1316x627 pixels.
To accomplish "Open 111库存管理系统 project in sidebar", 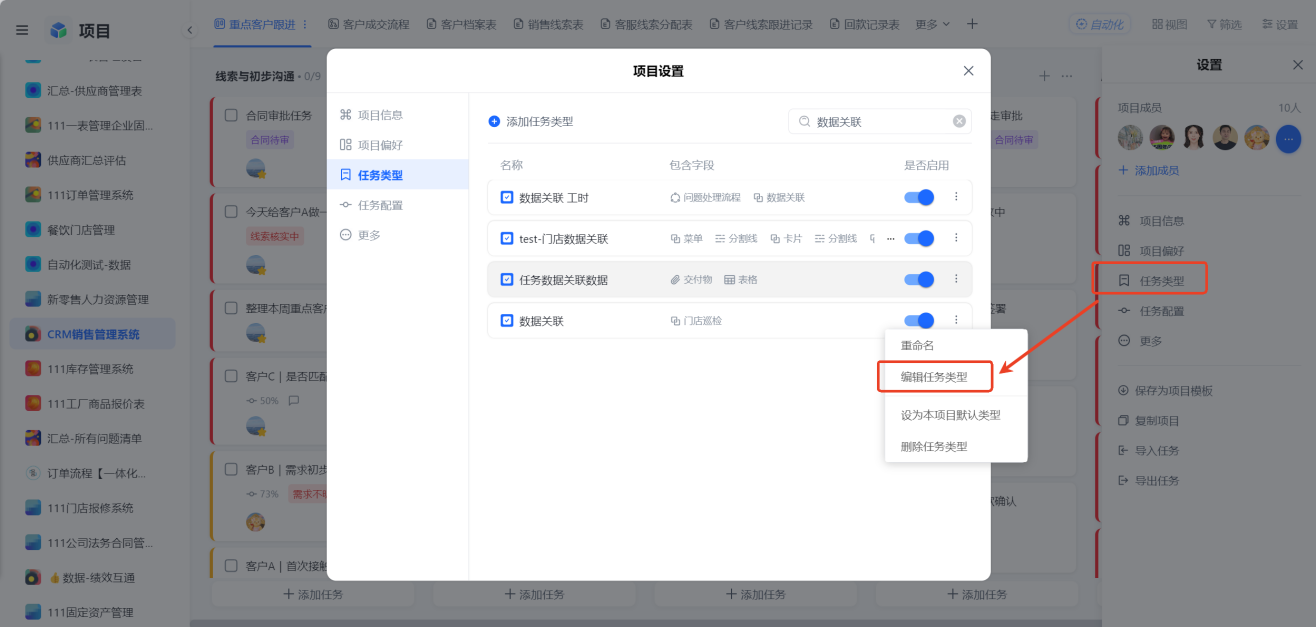I will (92, 369).
